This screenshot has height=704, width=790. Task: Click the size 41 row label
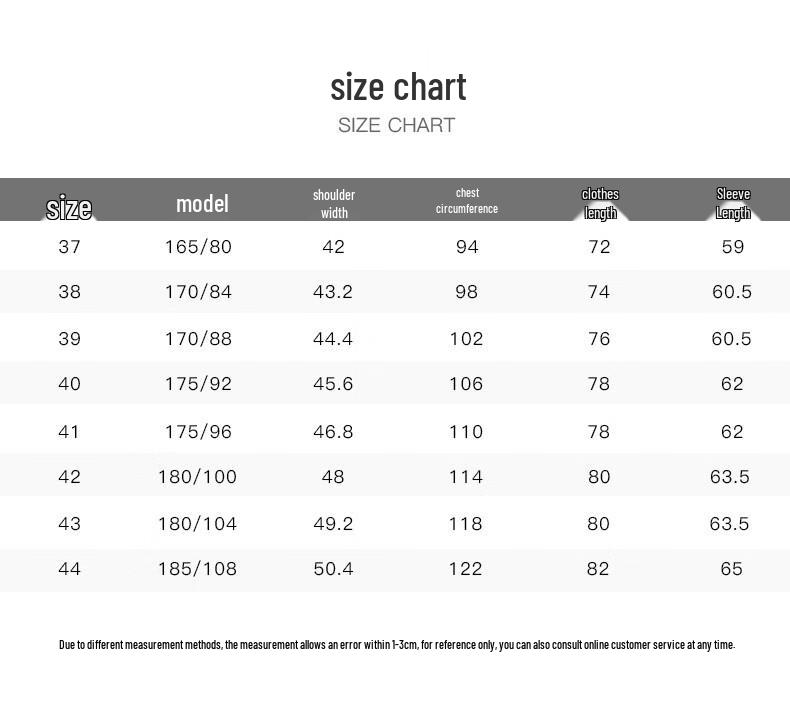(69, 432)
